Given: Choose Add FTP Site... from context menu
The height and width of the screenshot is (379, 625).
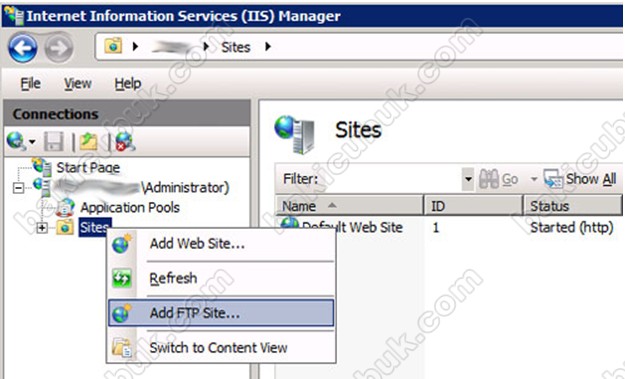Looking at the screenshot, I should [x=221, y=313].
